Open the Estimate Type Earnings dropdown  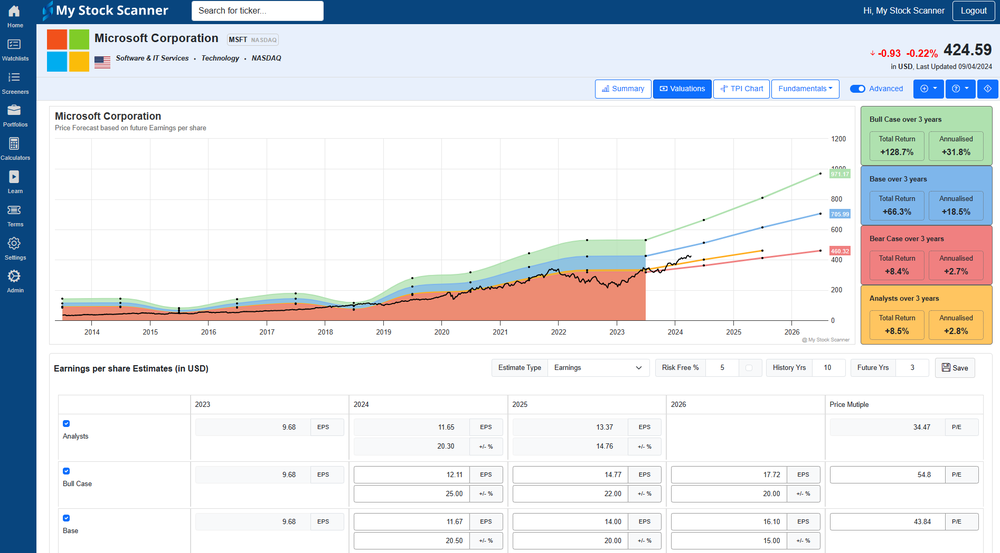(x=598, y=368)
